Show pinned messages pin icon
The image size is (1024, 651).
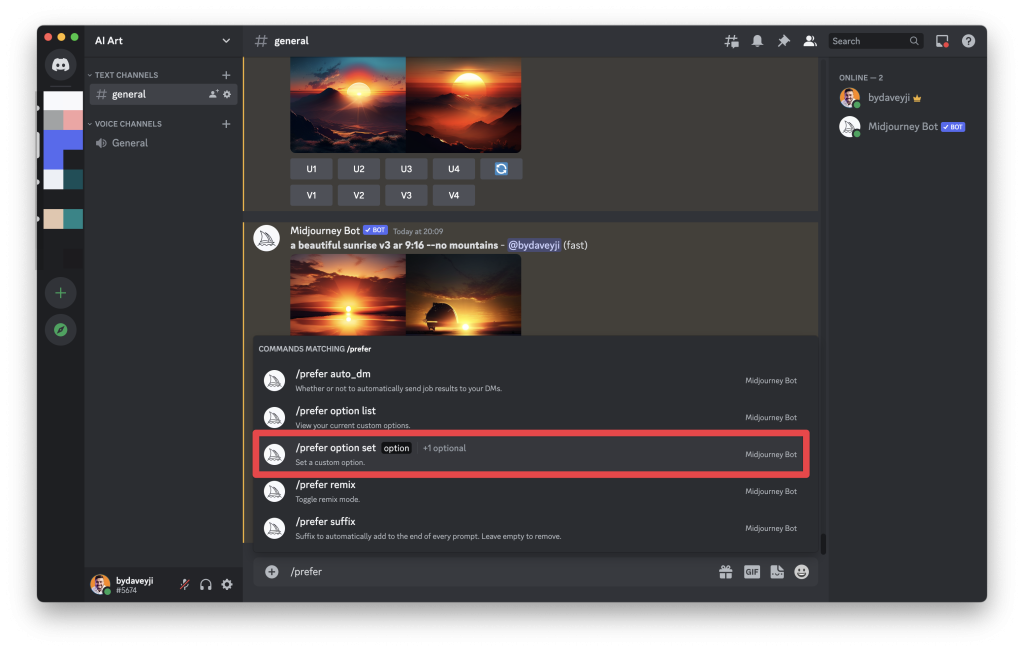[x=784, y=41]
